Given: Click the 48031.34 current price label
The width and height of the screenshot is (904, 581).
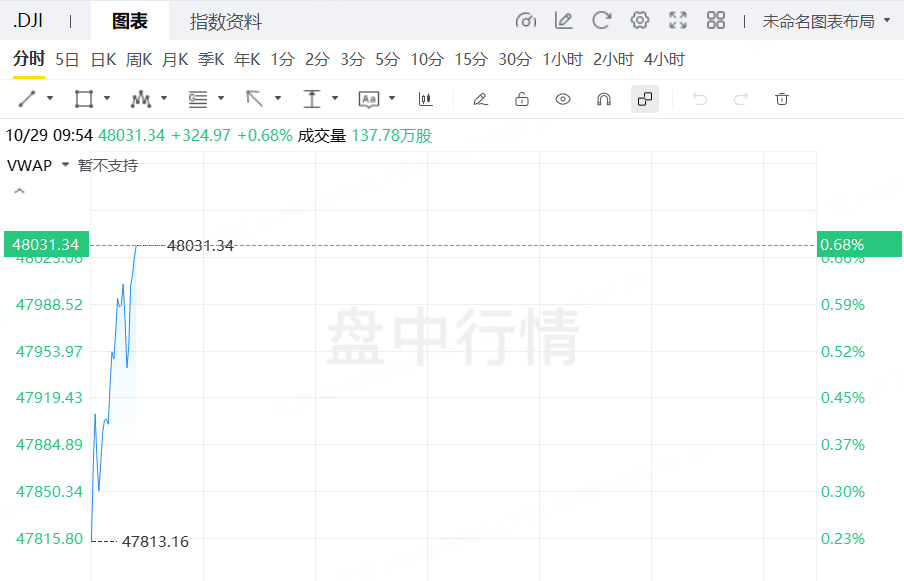Looking at the screenshot, I should [46, 244].
